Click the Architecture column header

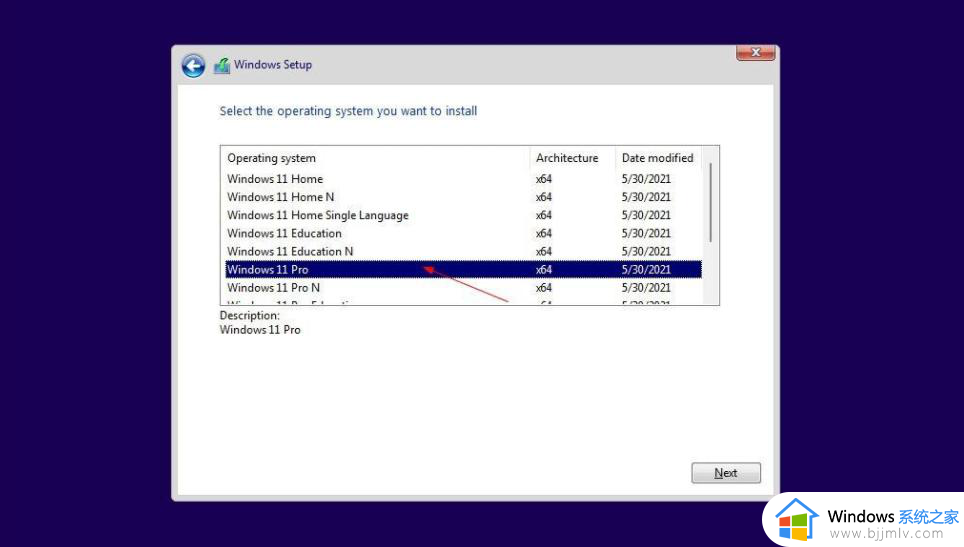(x=572, y=158)
